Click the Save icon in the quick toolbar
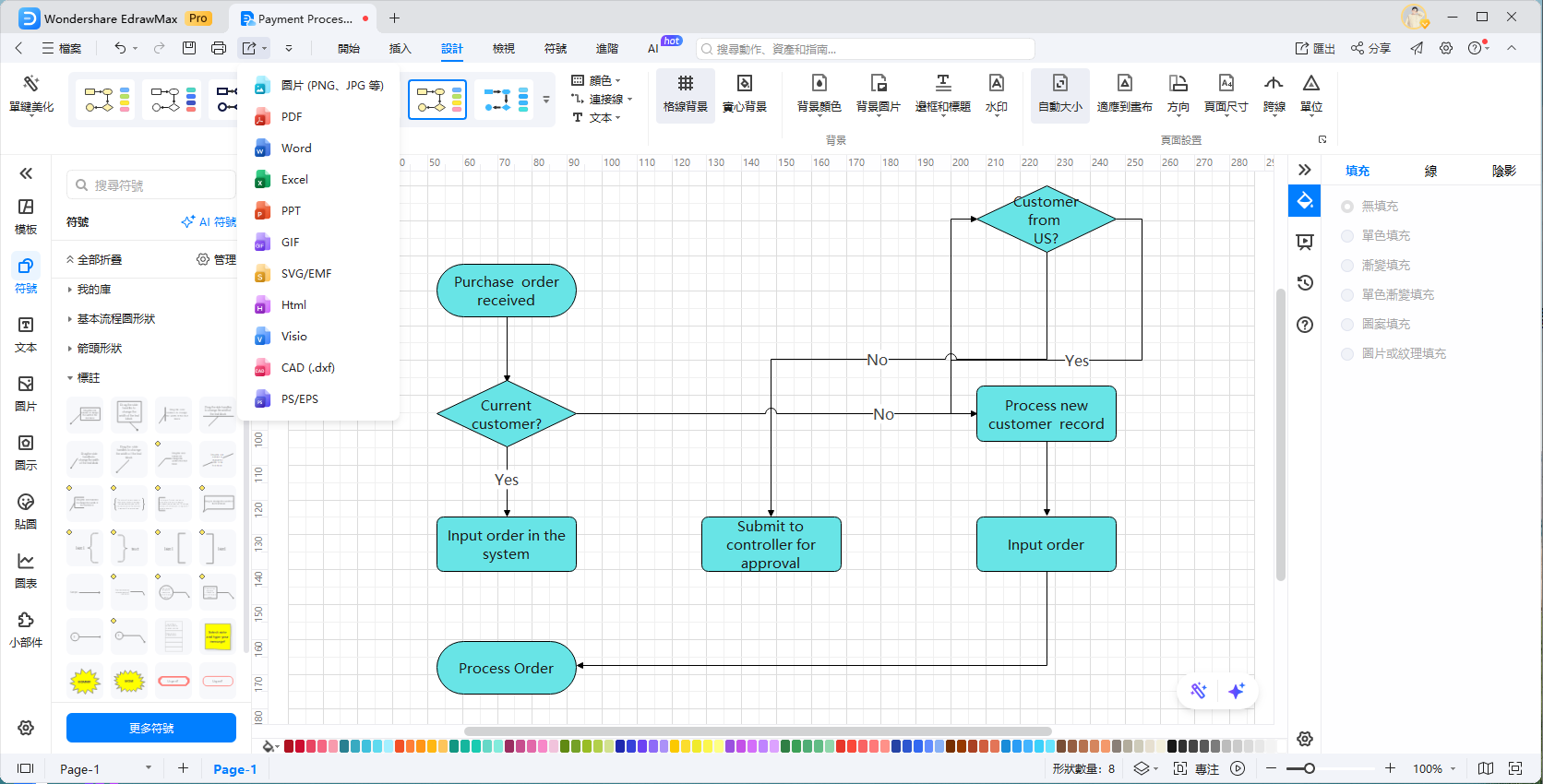Screen dimensions: 1543x784 coord(189,48)
